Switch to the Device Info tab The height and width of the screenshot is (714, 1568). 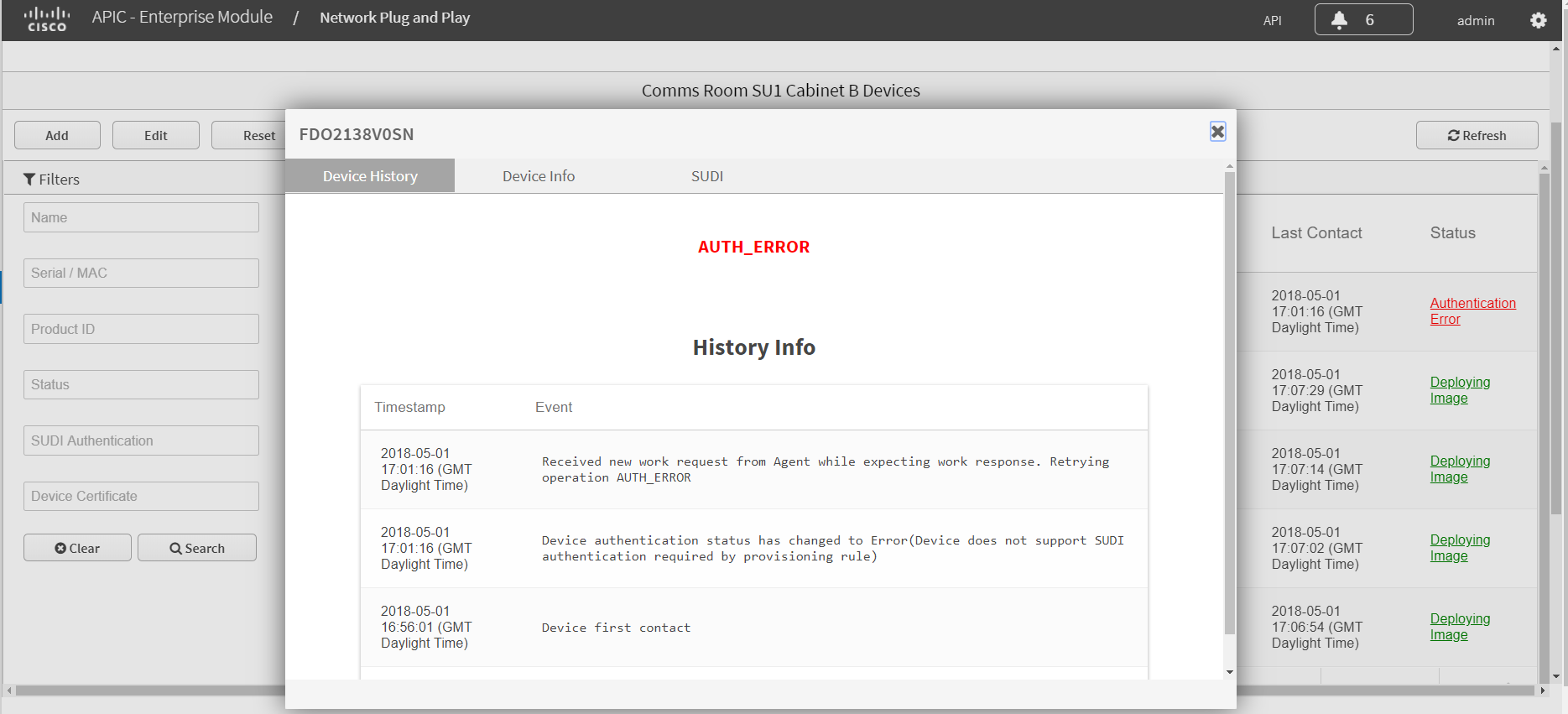point(539,176)
